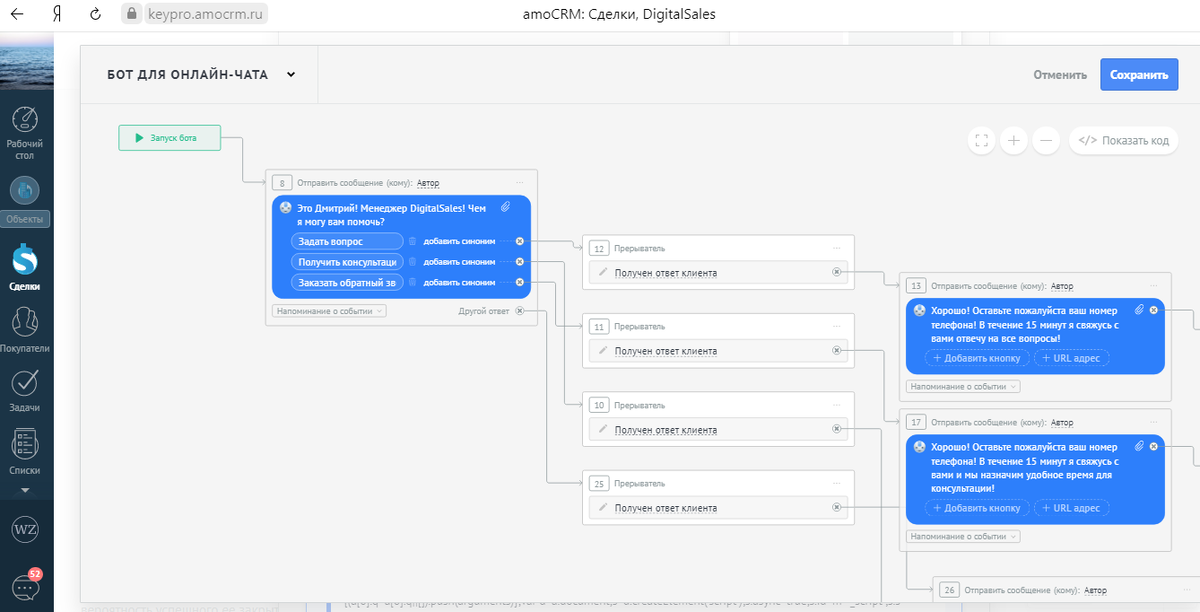Change recipient Автор in step 8
Screen dimensions: 1200x612
click(428, 183)
